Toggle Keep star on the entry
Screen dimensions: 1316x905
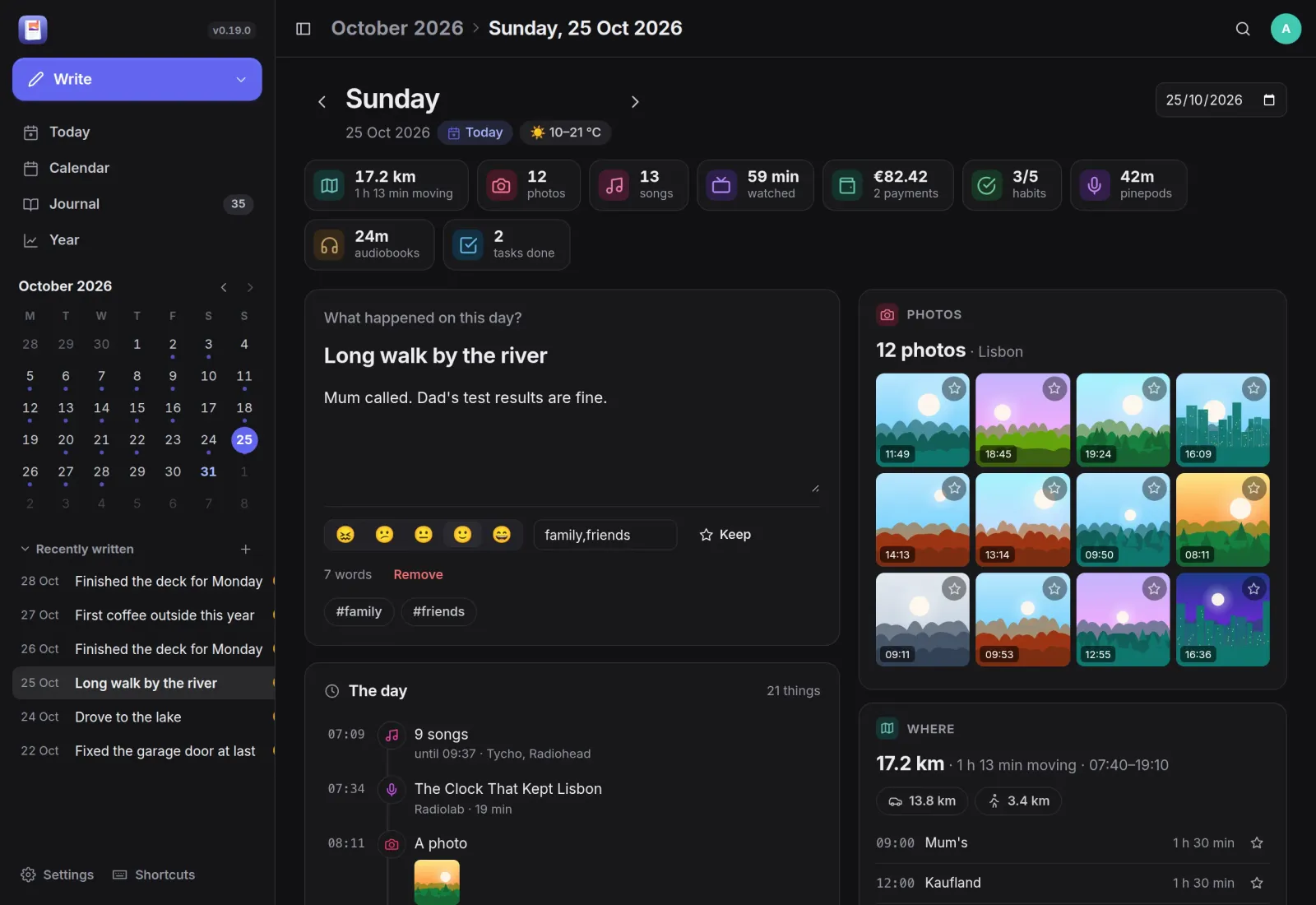click(725, 535)
